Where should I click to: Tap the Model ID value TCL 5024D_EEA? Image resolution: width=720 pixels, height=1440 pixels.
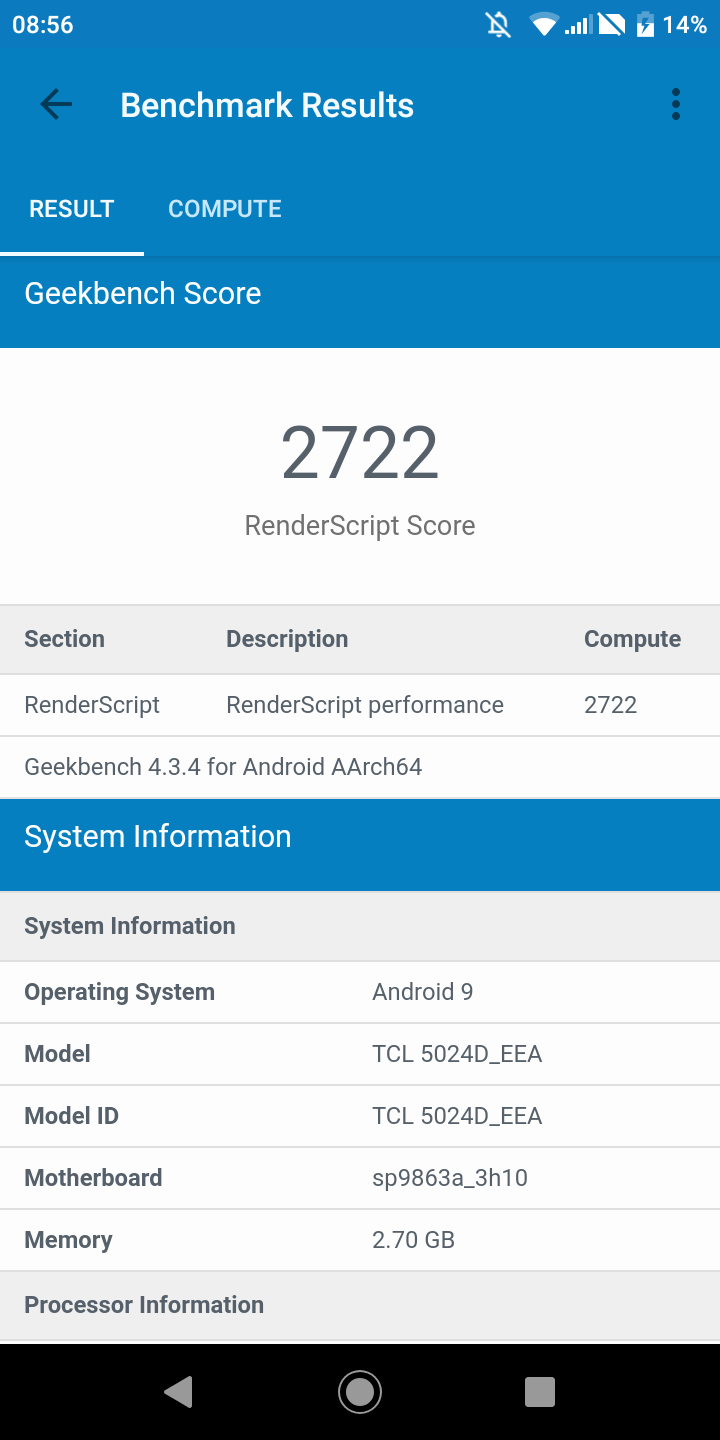coord(457,1116)
